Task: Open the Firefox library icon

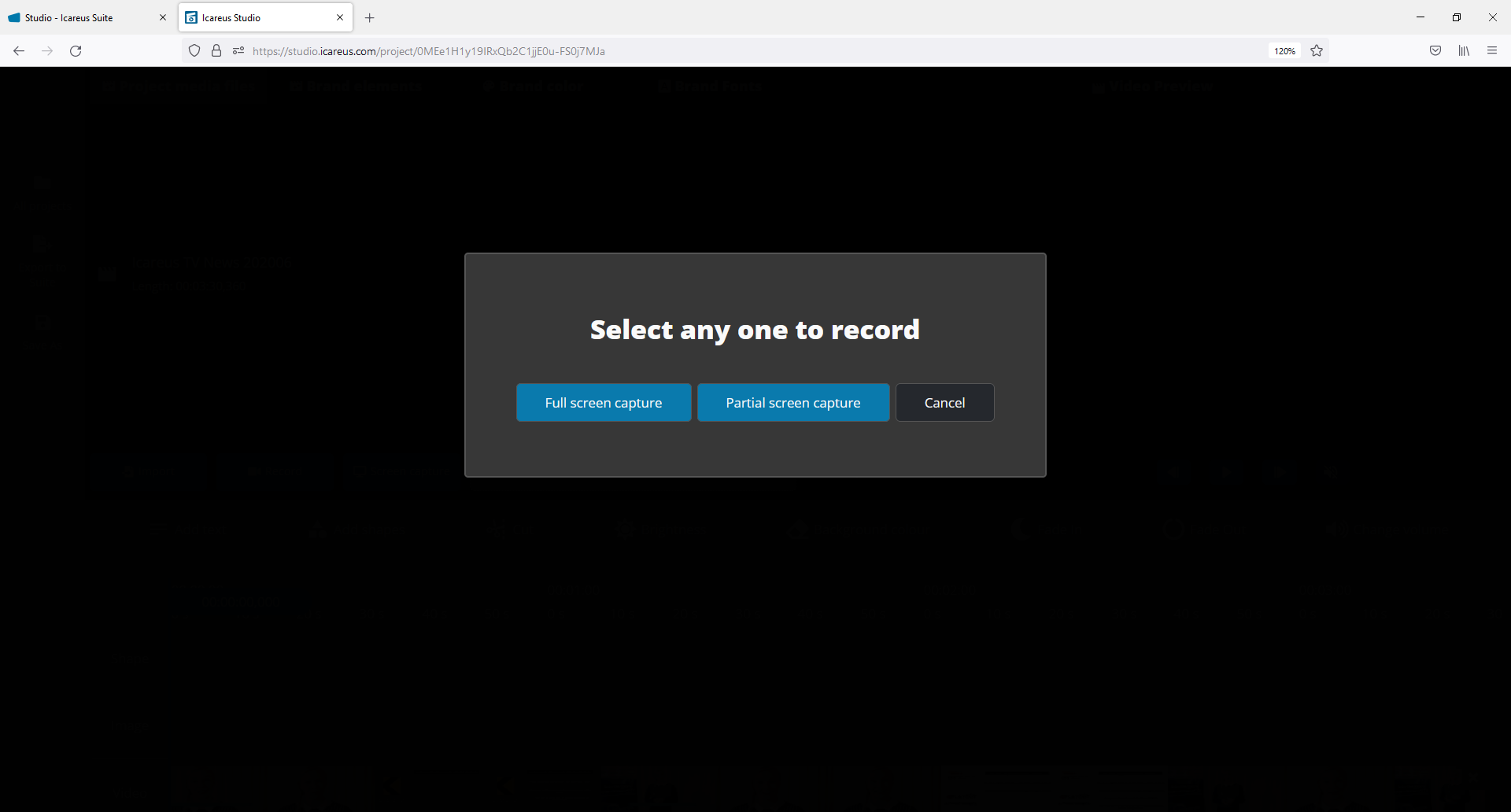Action: pyautogui.click(x=1464, y=51)
